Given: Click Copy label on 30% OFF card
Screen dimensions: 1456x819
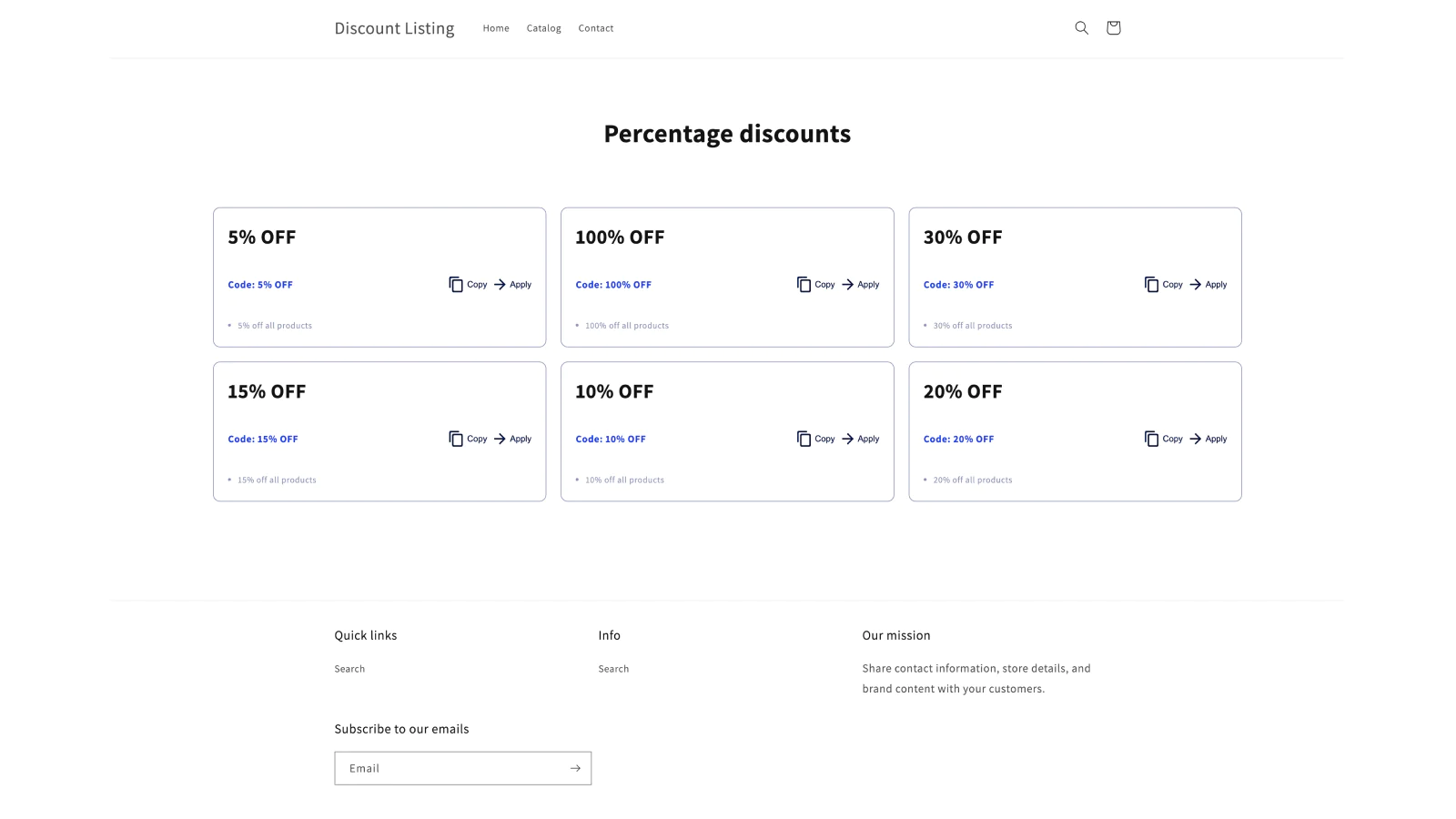Looking at the screenshot, I should coord(1172,285).
